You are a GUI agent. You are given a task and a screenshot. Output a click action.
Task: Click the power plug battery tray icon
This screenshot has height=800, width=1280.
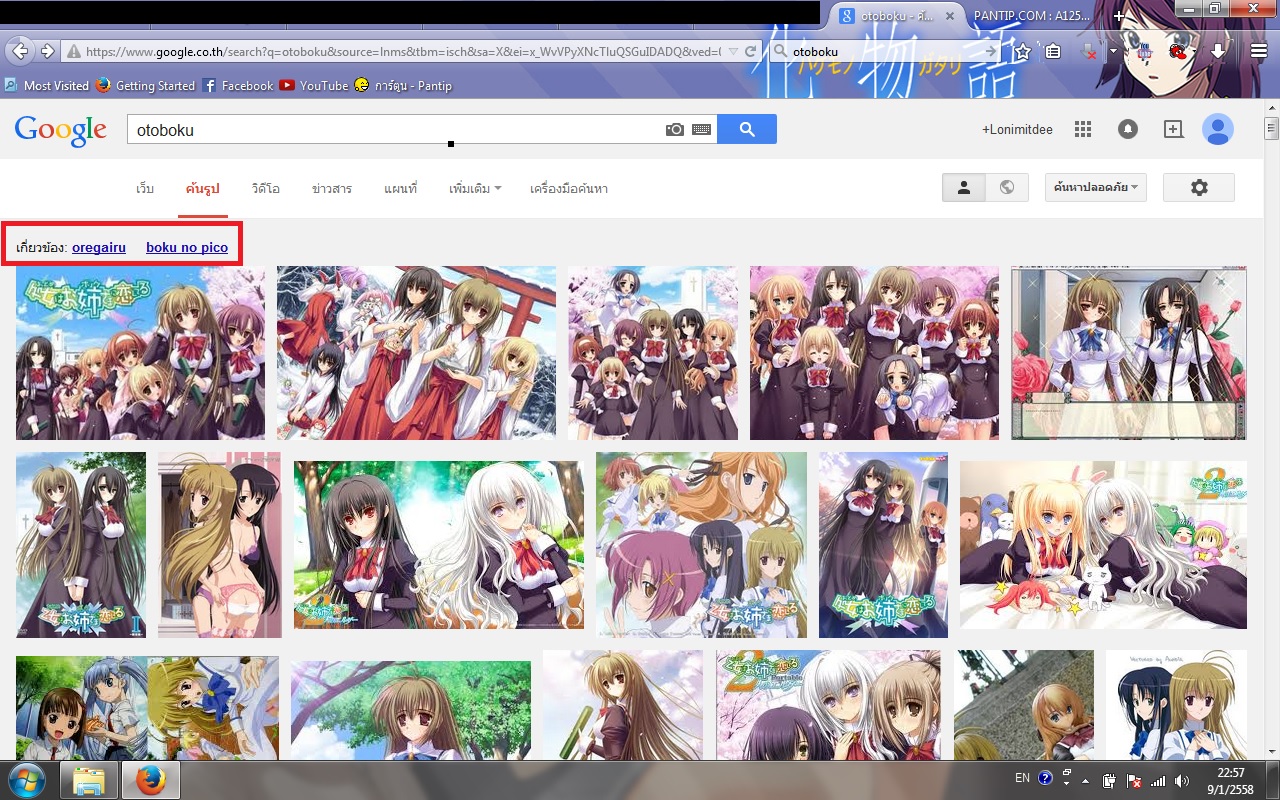point(1109,780)
